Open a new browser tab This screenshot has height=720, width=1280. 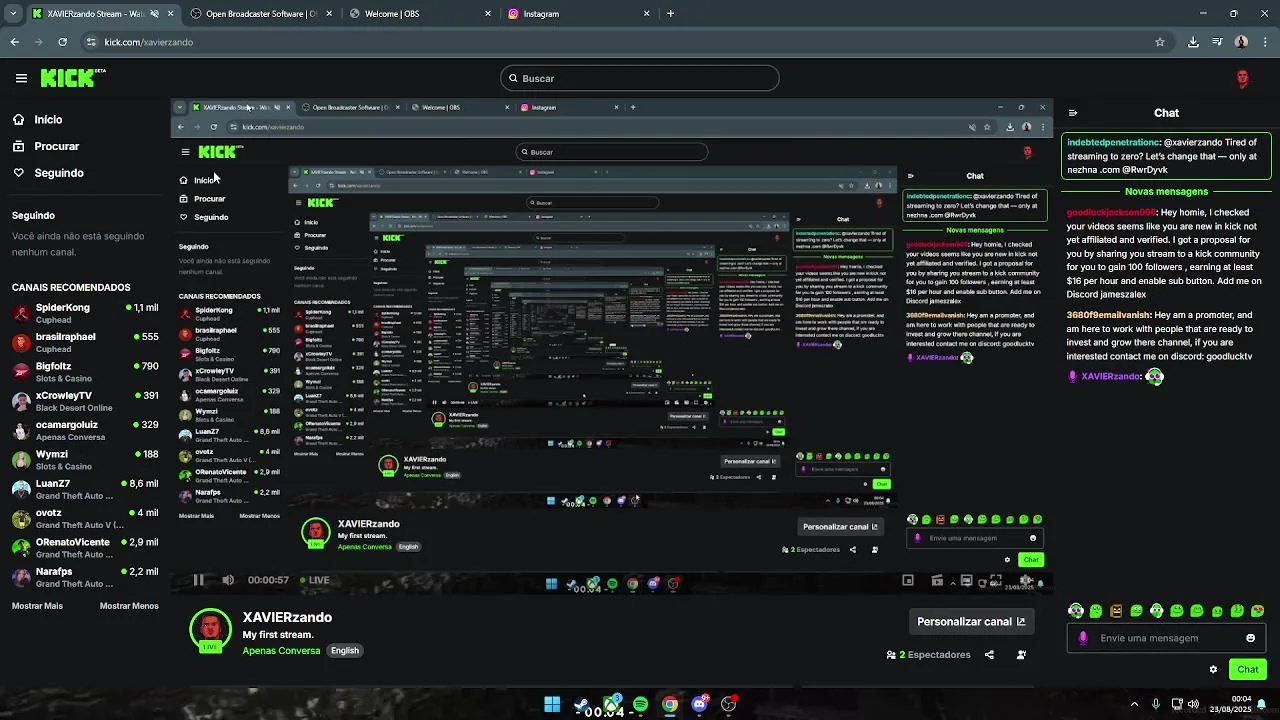click(x=670, y=14)
